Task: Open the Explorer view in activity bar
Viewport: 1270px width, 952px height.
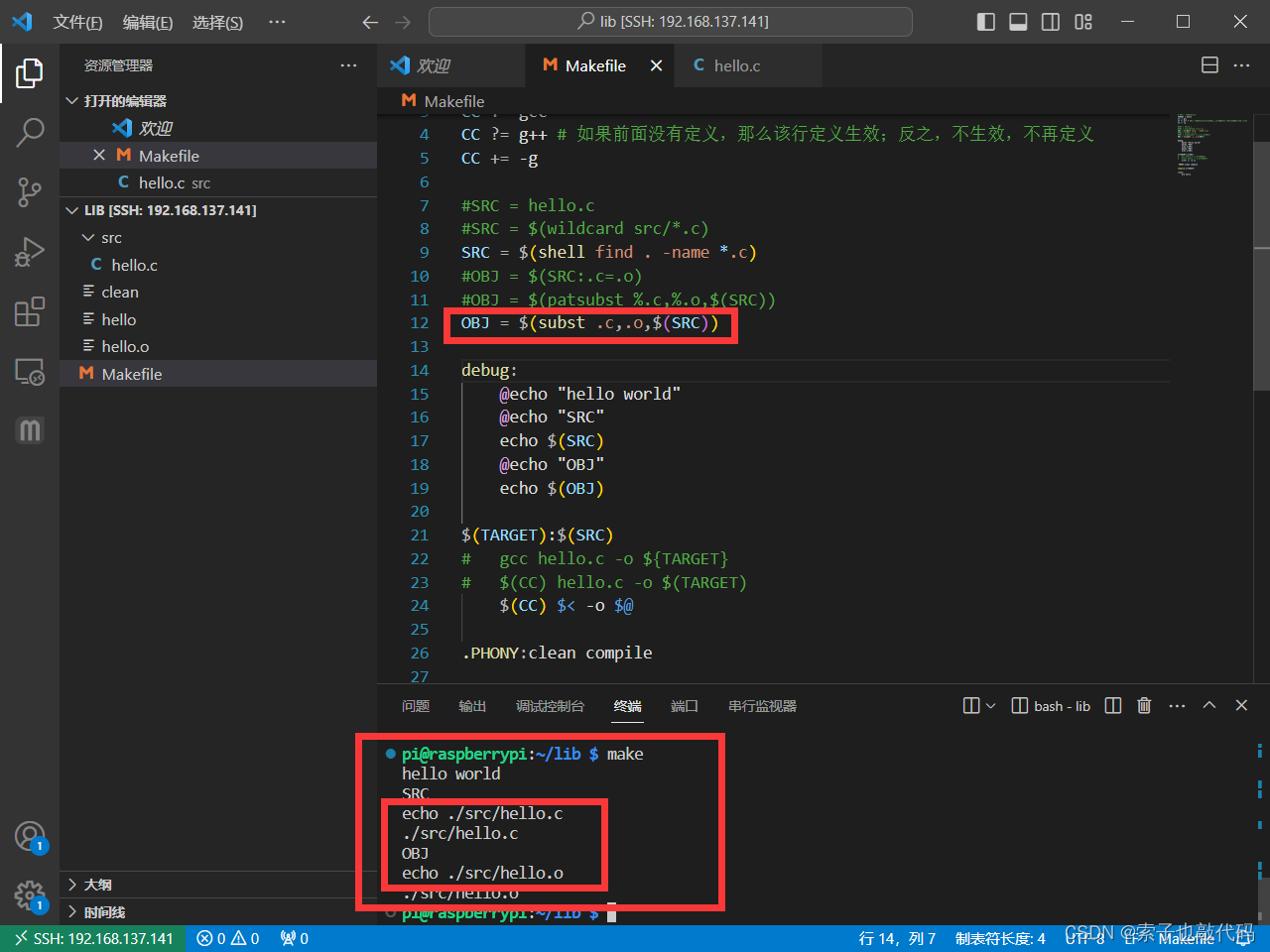Action: [30, 72]
